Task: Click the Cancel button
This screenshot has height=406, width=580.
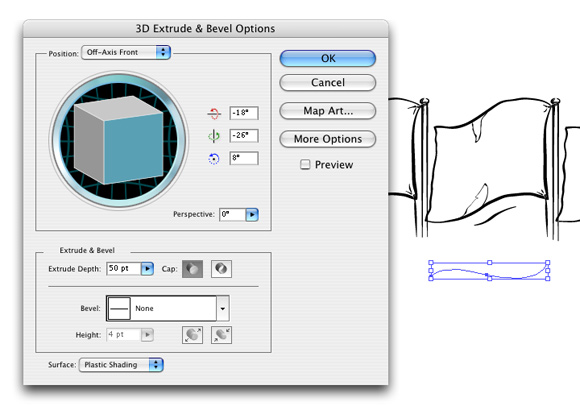Action: point(328,82)
